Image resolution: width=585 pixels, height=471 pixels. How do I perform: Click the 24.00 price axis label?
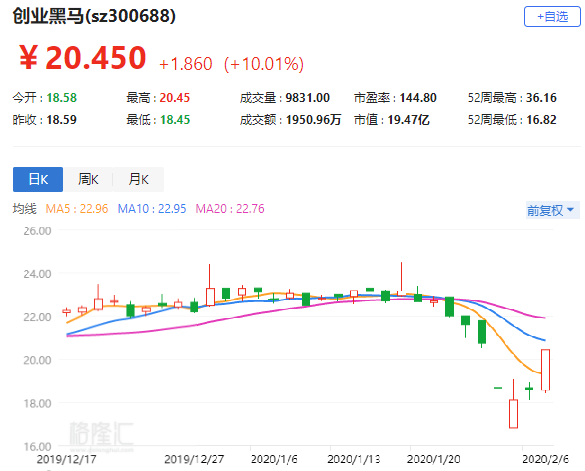37,274
